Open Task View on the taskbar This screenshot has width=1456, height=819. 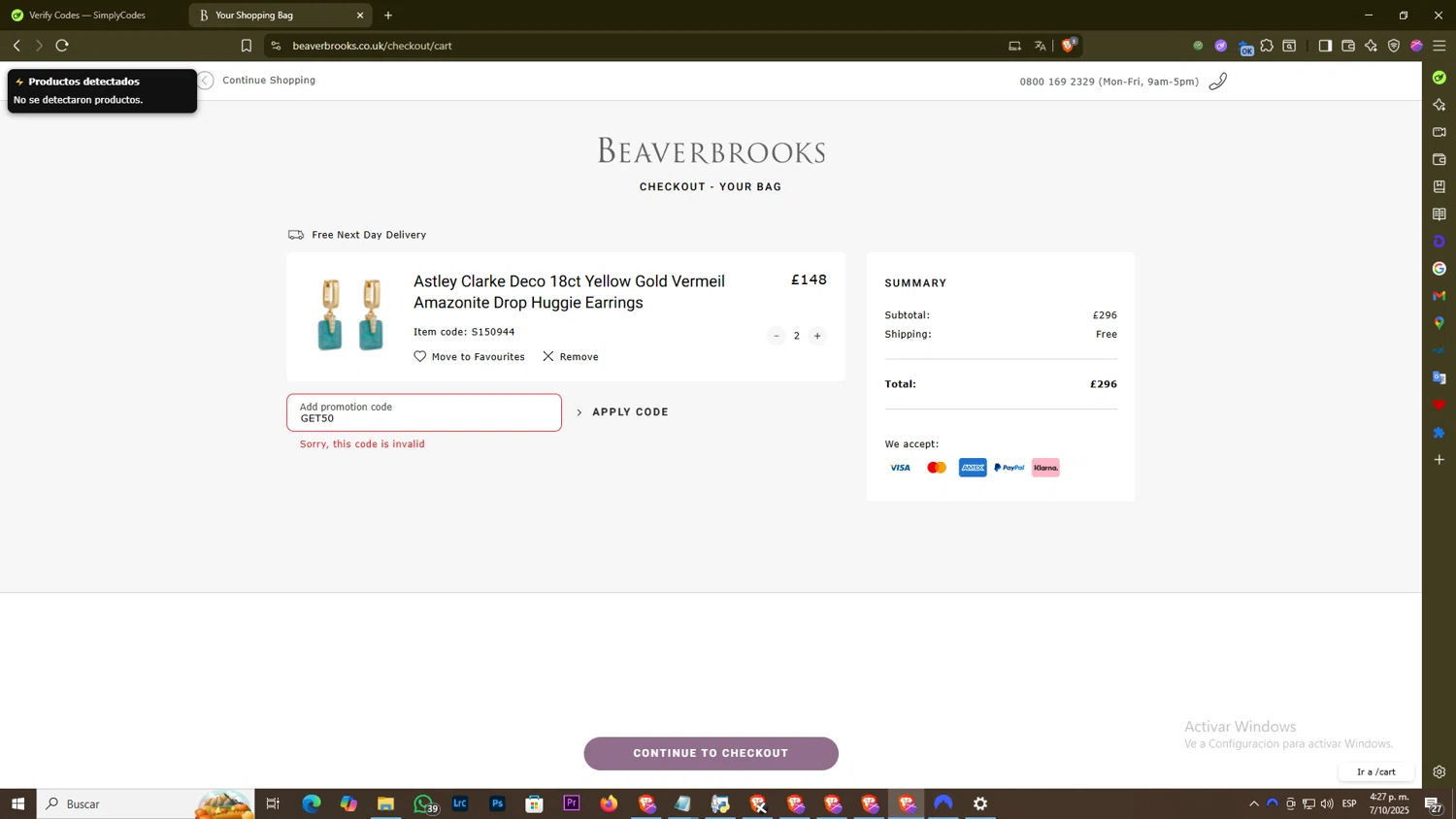tap(273, 803)
